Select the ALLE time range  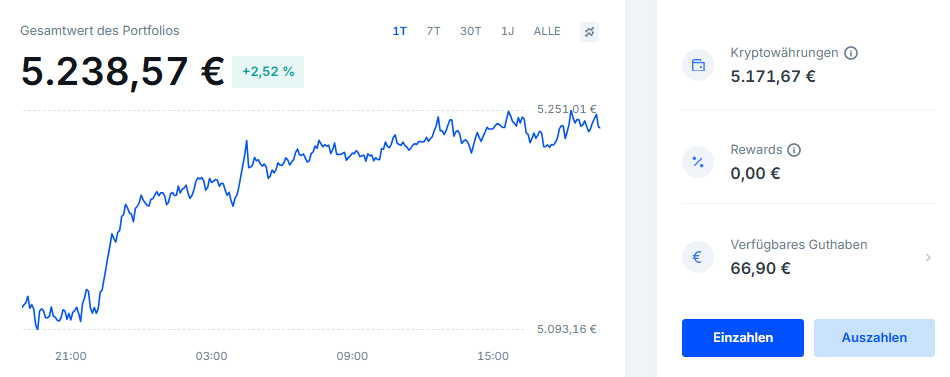[547, 32]
